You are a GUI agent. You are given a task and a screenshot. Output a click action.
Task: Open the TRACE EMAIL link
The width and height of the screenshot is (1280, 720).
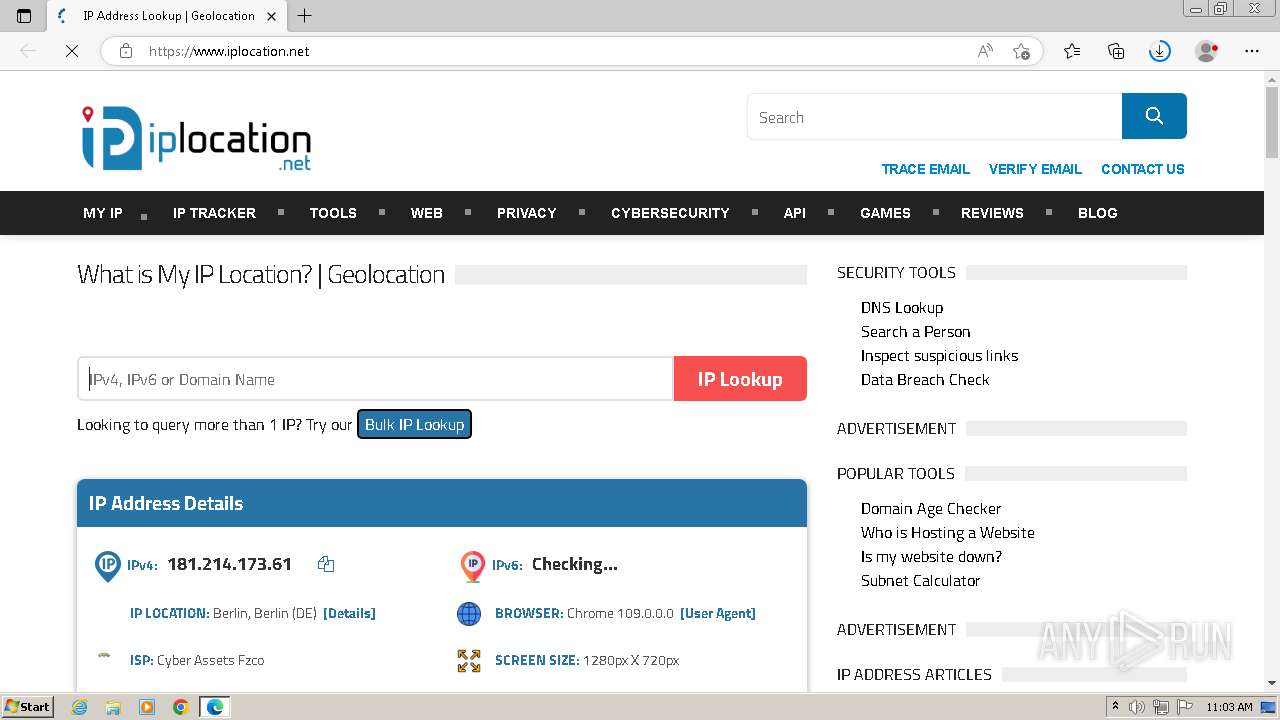tap(925, 169)
